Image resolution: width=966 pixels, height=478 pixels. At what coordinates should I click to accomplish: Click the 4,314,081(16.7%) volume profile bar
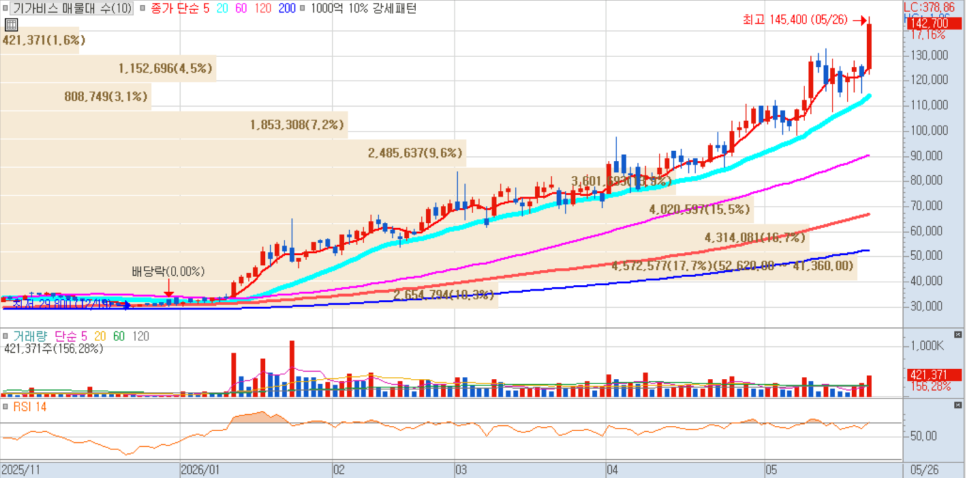point(404,237)
